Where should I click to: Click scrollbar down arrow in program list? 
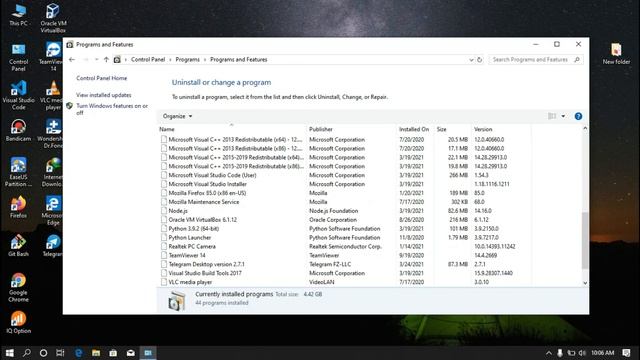point(585,283)
